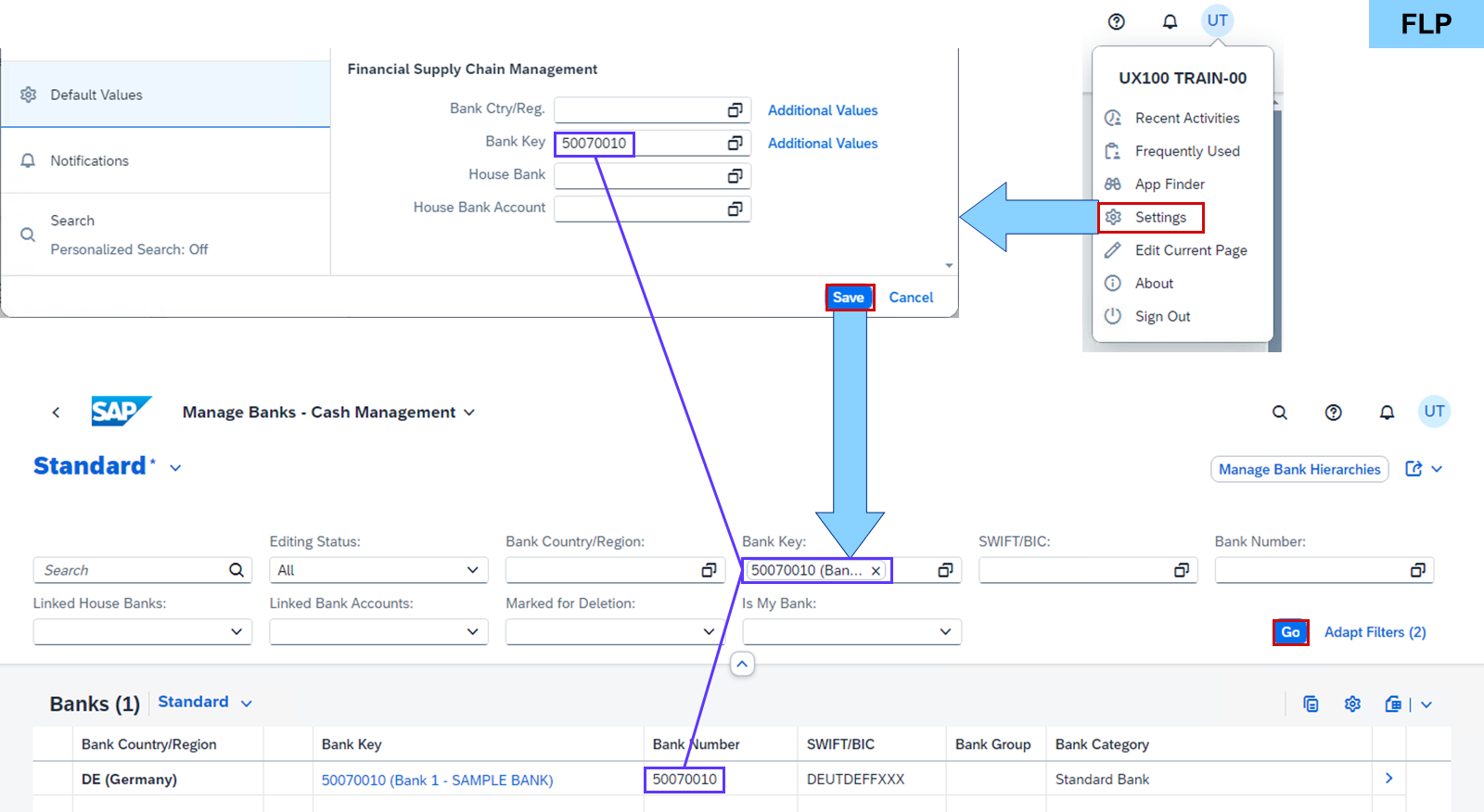The image size is (1484, 812).
Task: Select About in user menu
Action: (1183, 284)
